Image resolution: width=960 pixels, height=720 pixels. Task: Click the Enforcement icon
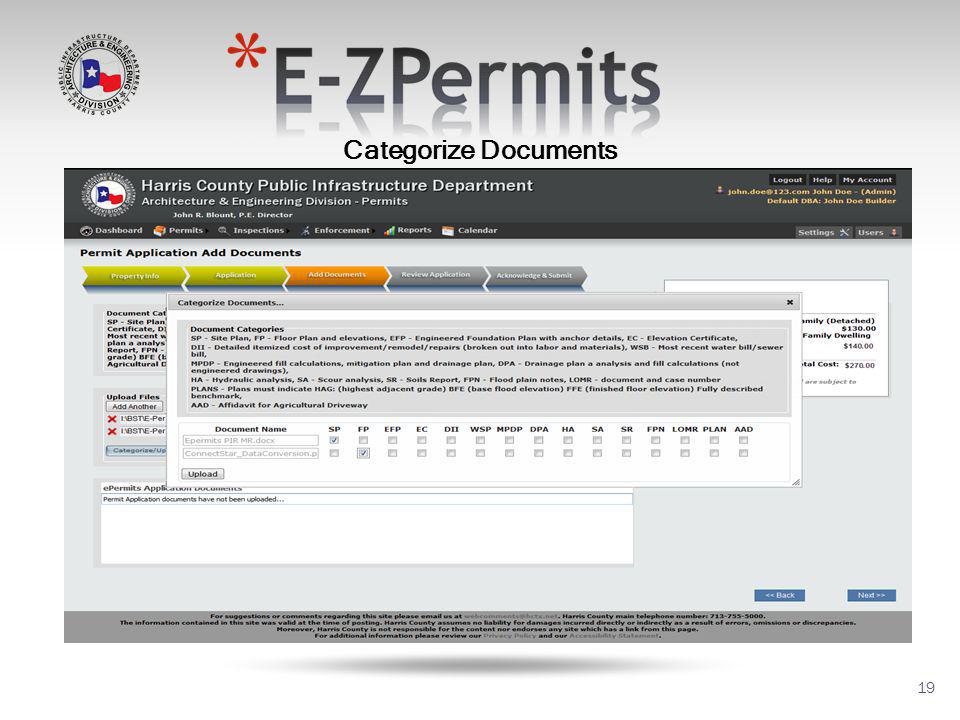click(x=306, y=231)
